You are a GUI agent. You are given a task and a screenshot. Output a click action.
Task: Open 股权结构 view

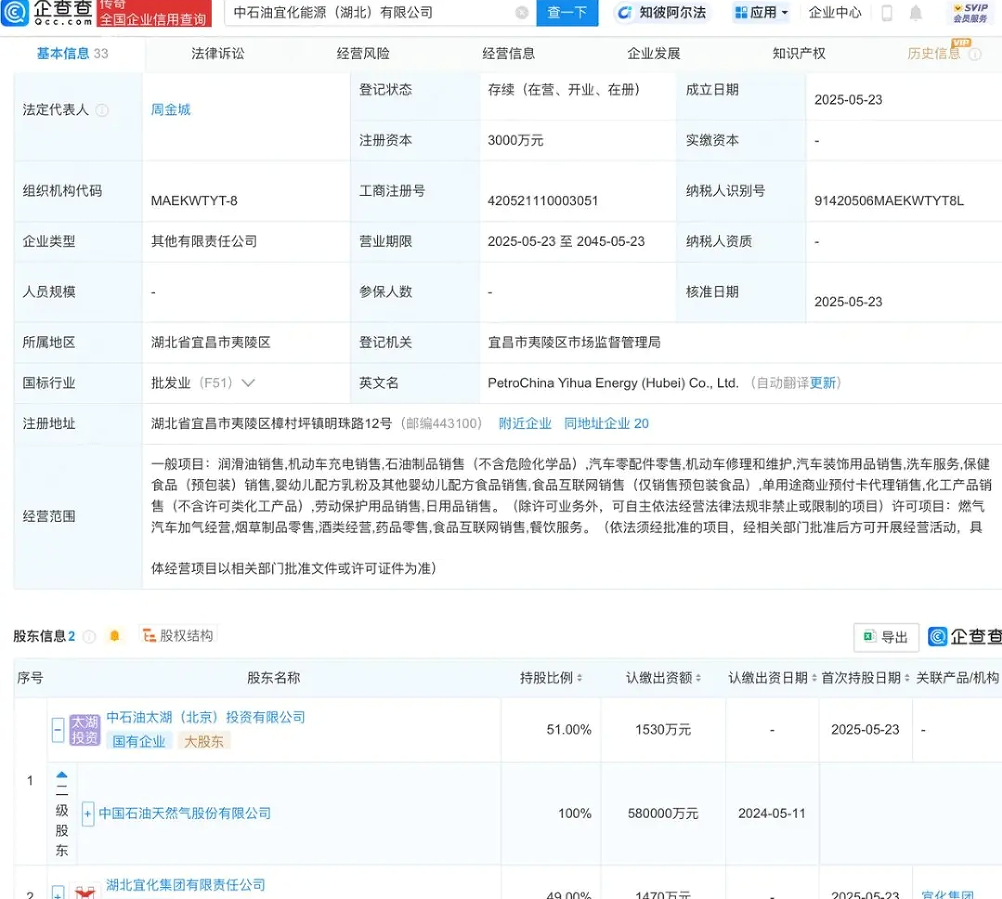click(178, 635)
